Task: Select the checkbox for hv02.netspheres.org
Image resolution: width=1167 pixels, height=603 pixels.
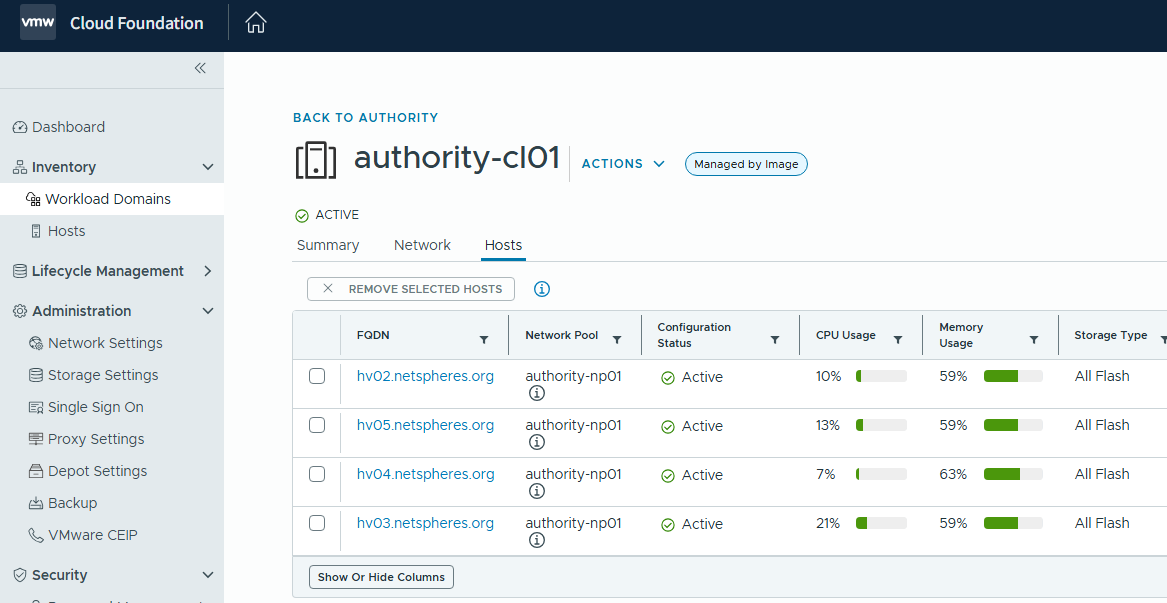Action: click(317, 376)
